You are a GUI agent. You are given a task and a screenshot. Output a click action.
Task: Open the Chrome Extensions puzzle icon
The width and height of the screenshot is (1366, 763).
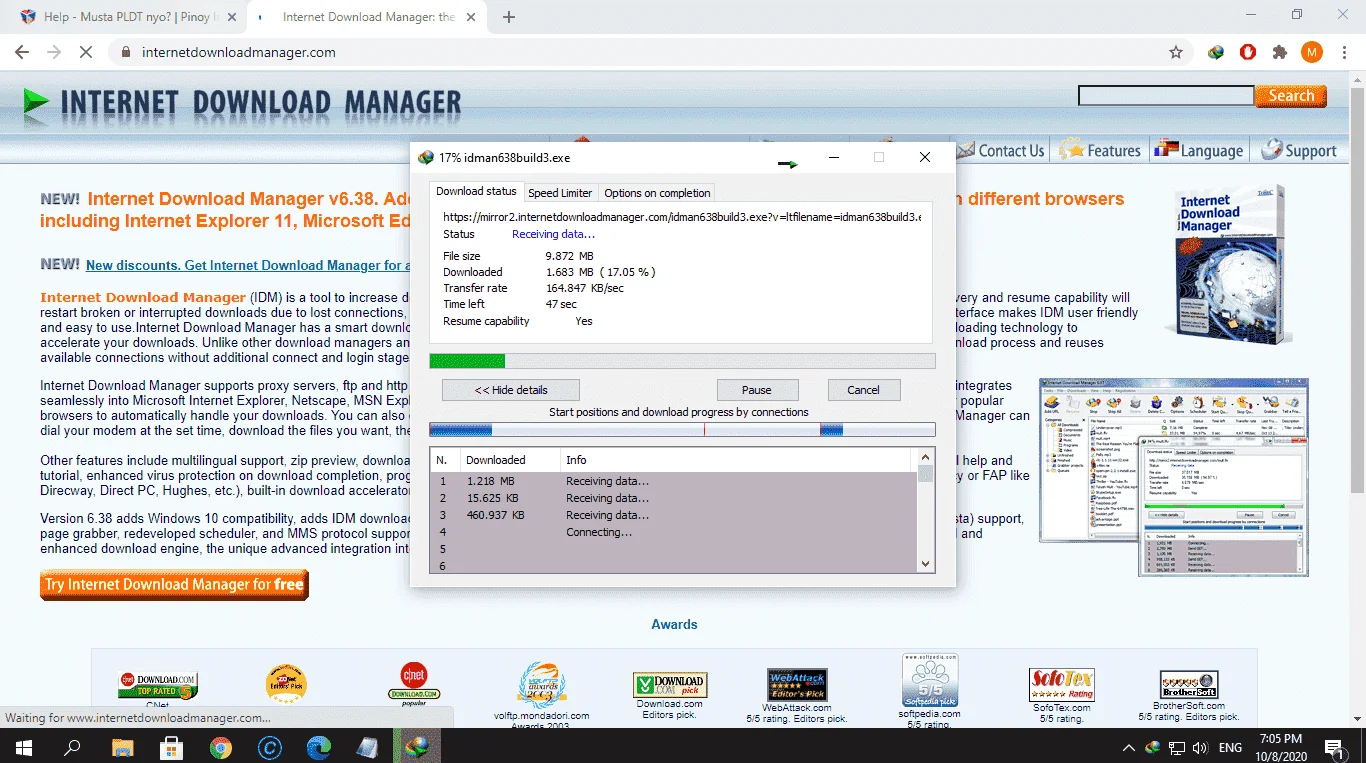1279,52
